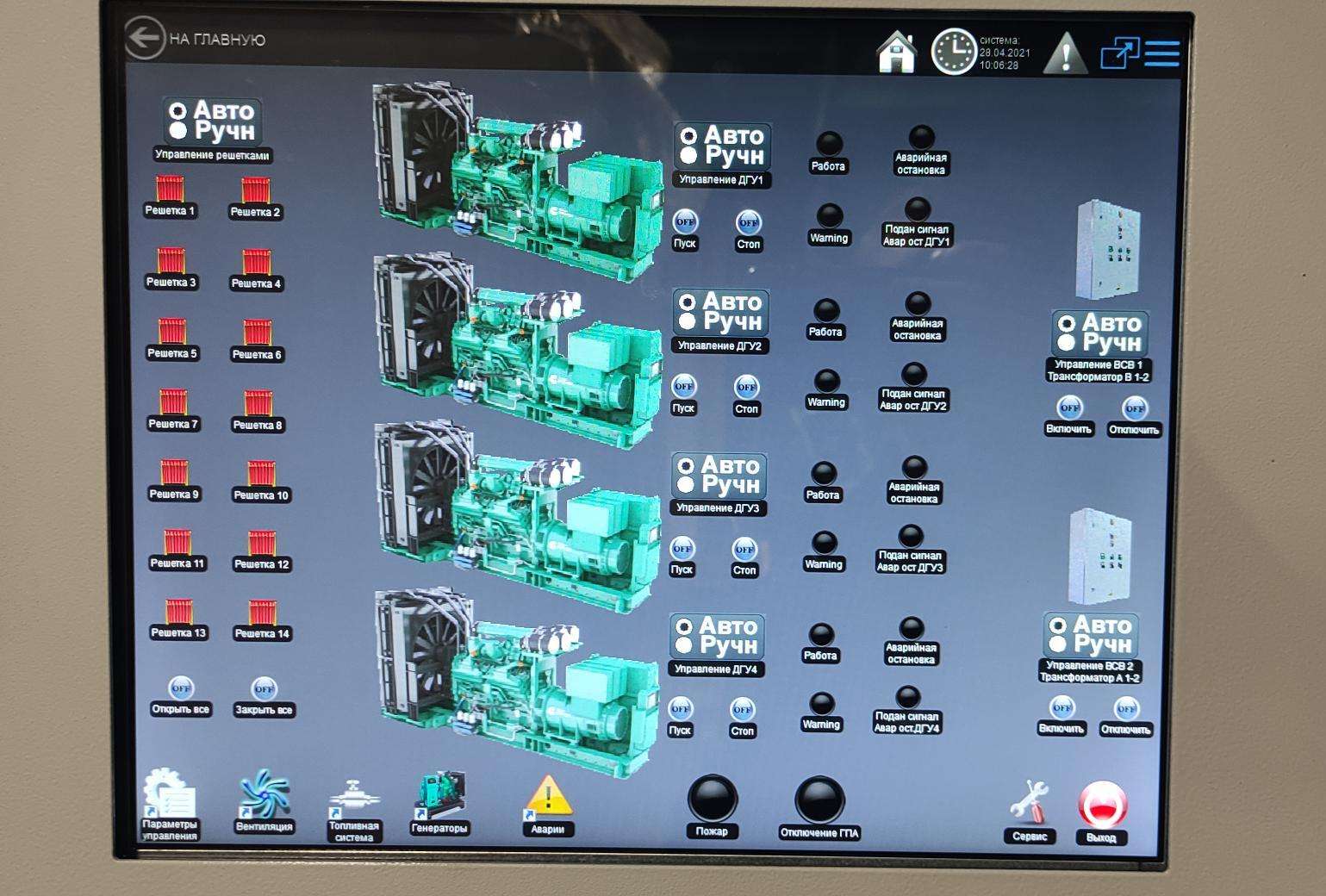Select louver Решетка 7
Image resolution: width=1326 pixels, height=896 pixels.
point(173,403)
